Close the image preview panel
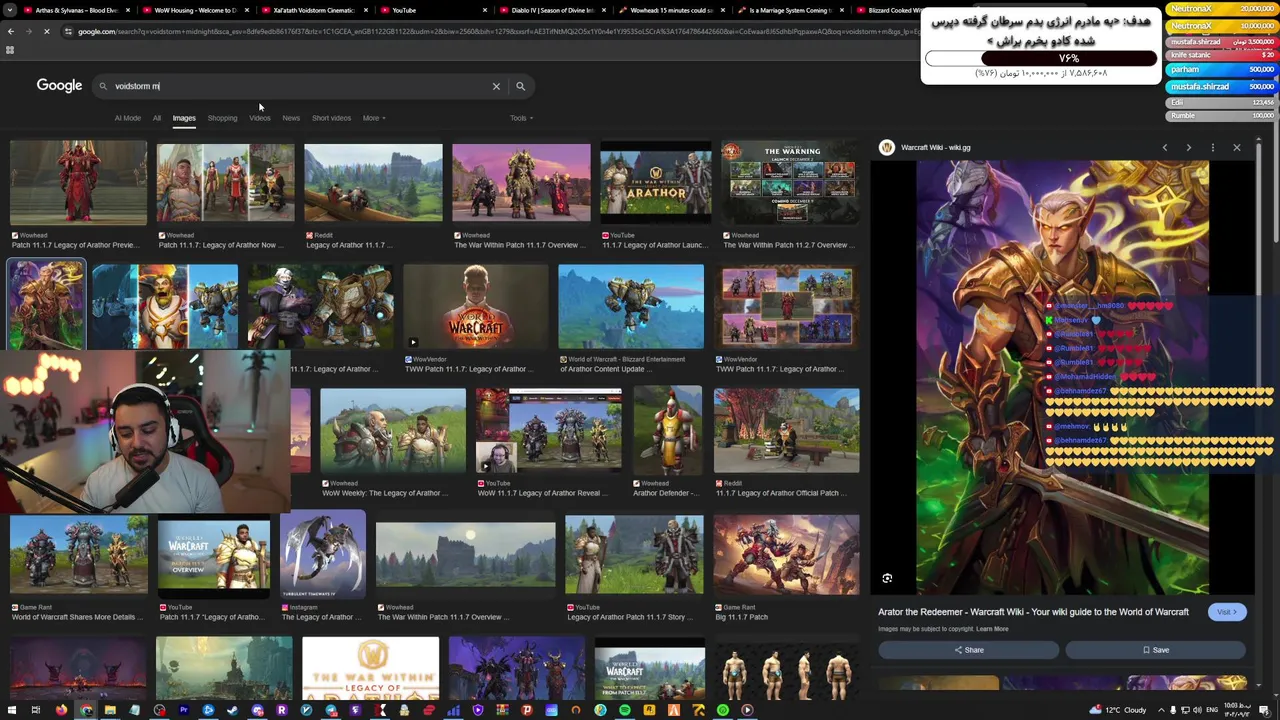Image resolution: width=1280 pixels, height=720 pixels. click(x=1236, y=147)
